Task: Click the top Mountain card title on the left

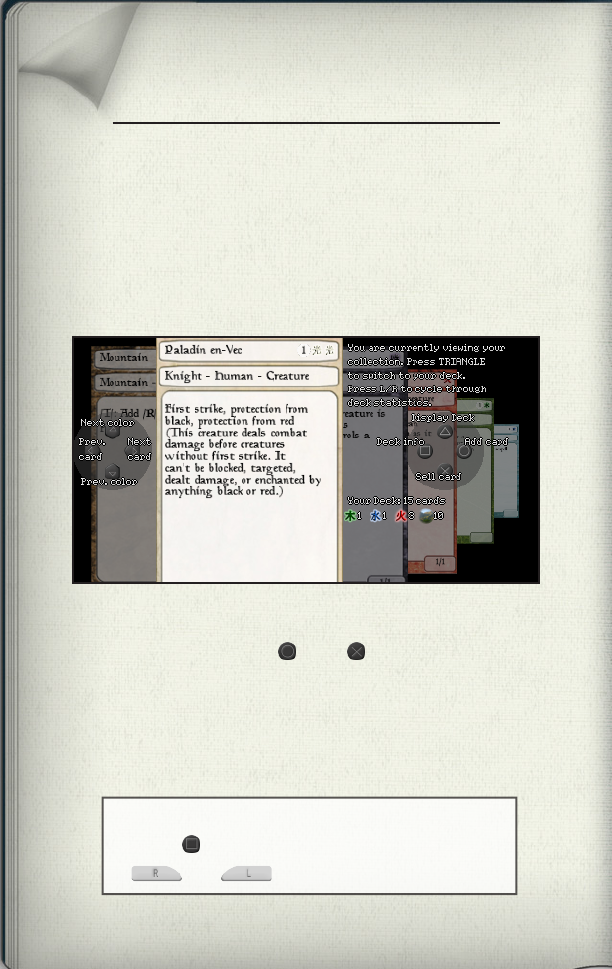Action: pyautogui.click(x=124, y=357)
